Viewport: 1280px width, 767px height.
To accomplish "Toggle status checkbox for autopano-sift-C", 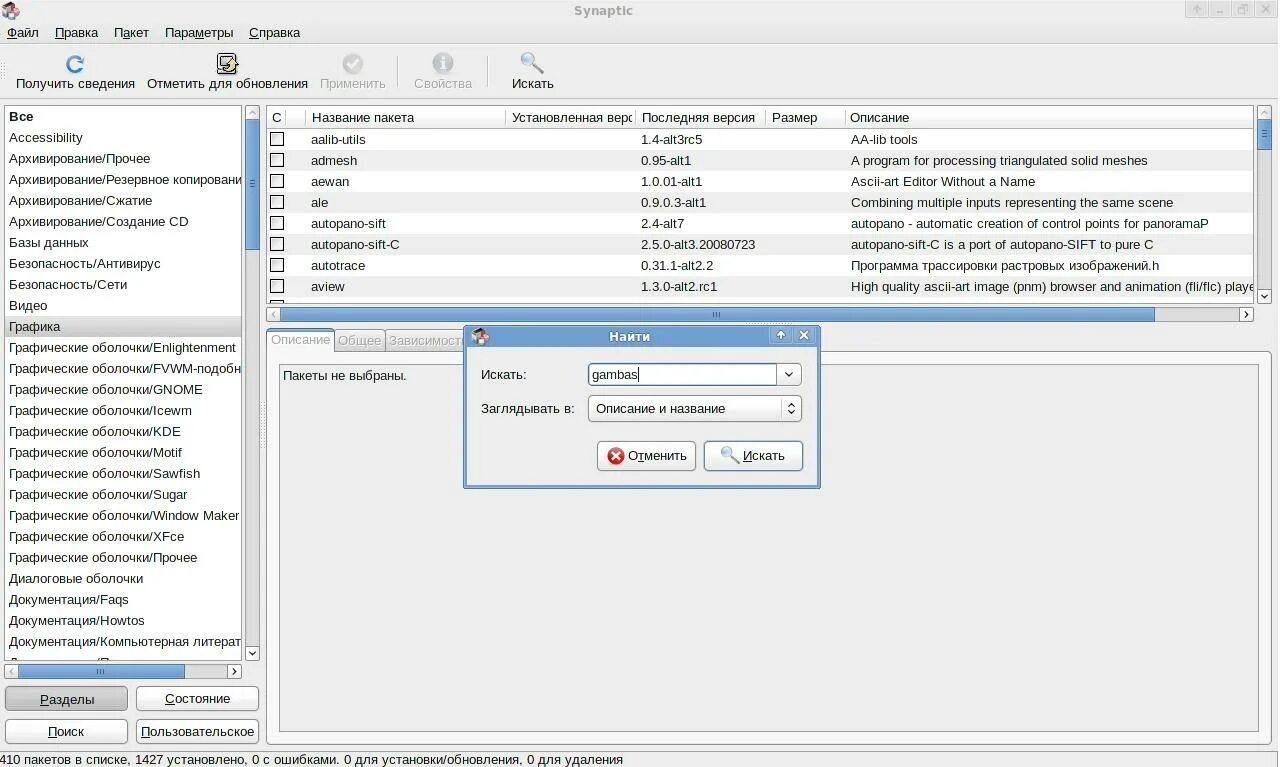I will 277,244.
